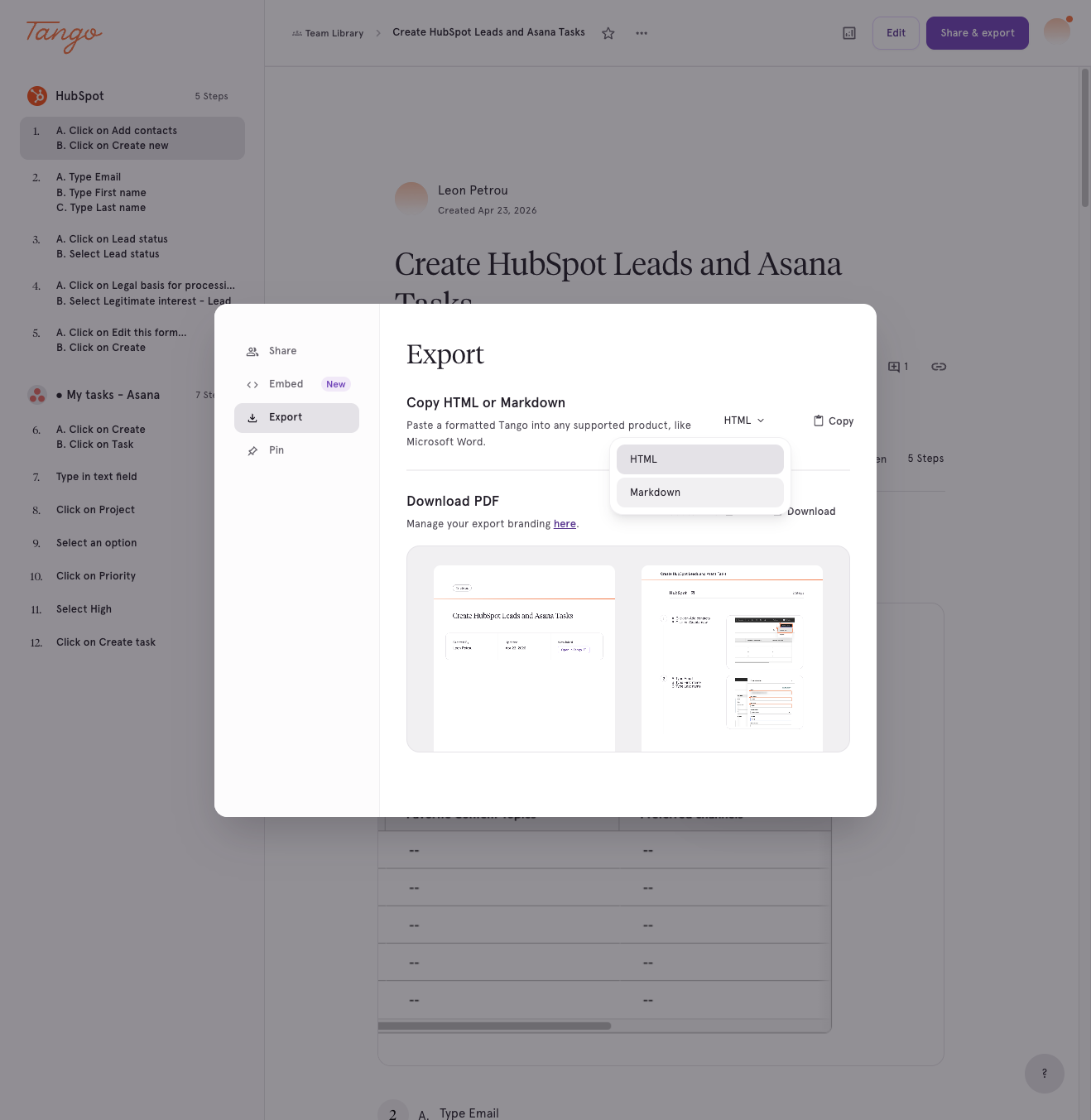Click the table's horizontal scrollbar
The height and width of the screenshot is (1120, 1091).
coord(494,1026)
